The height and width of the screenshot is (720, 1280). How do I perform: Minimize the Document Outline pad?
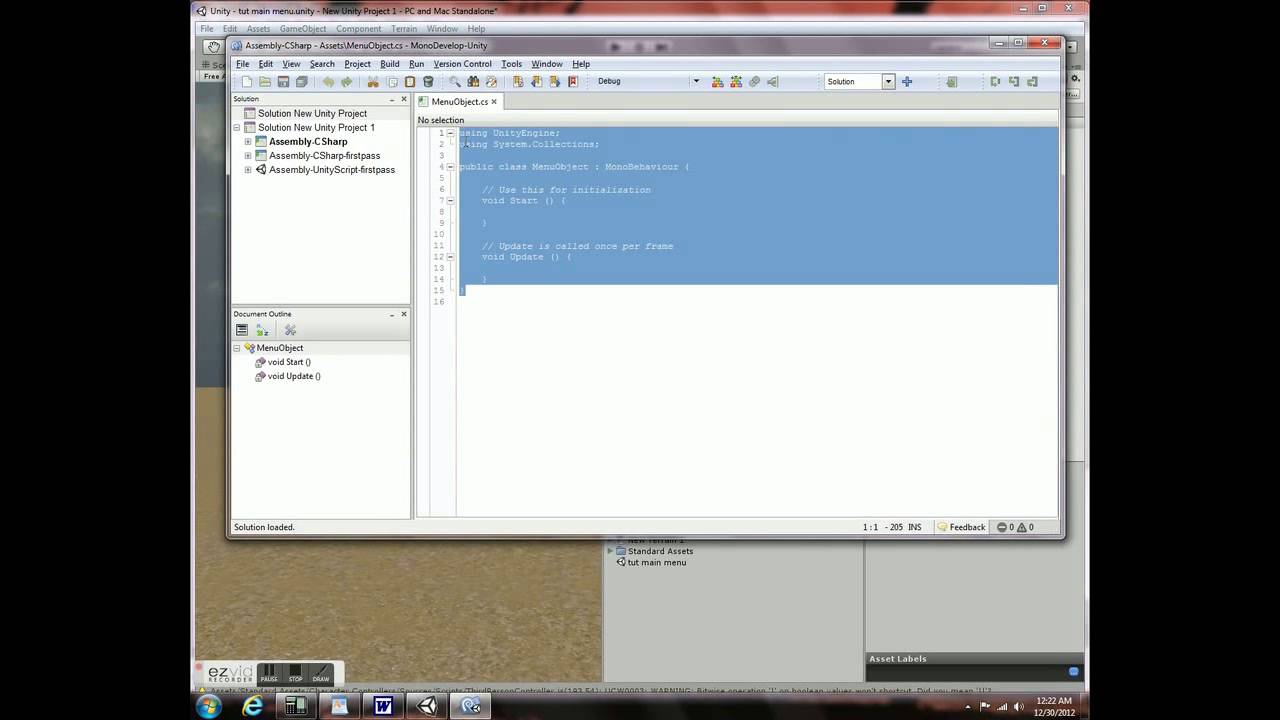pyautogui.click(x=392, y=314)
